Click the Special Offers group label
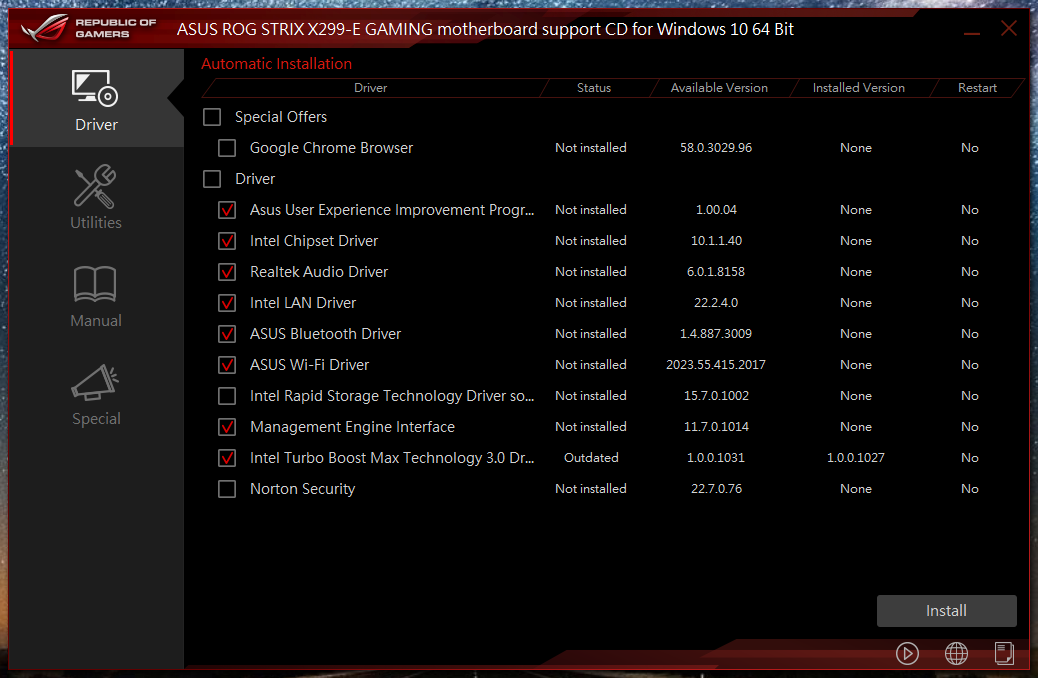The width and height of the screenshot is (1039, 679). [281, 117]
